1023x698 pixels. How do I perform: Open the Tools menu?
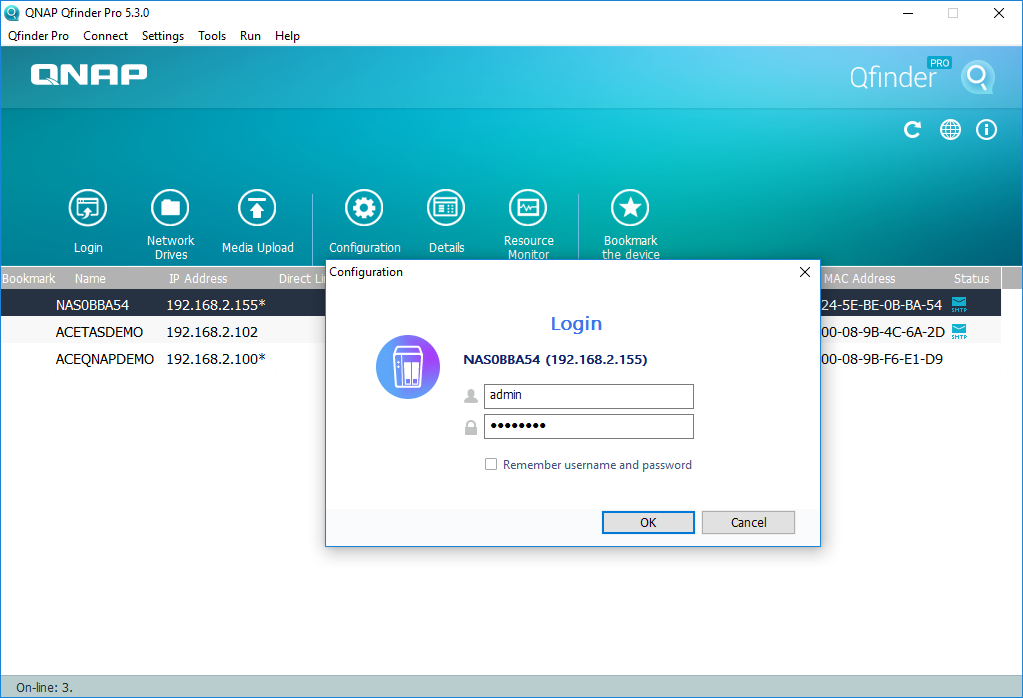[x=212, y=36]
